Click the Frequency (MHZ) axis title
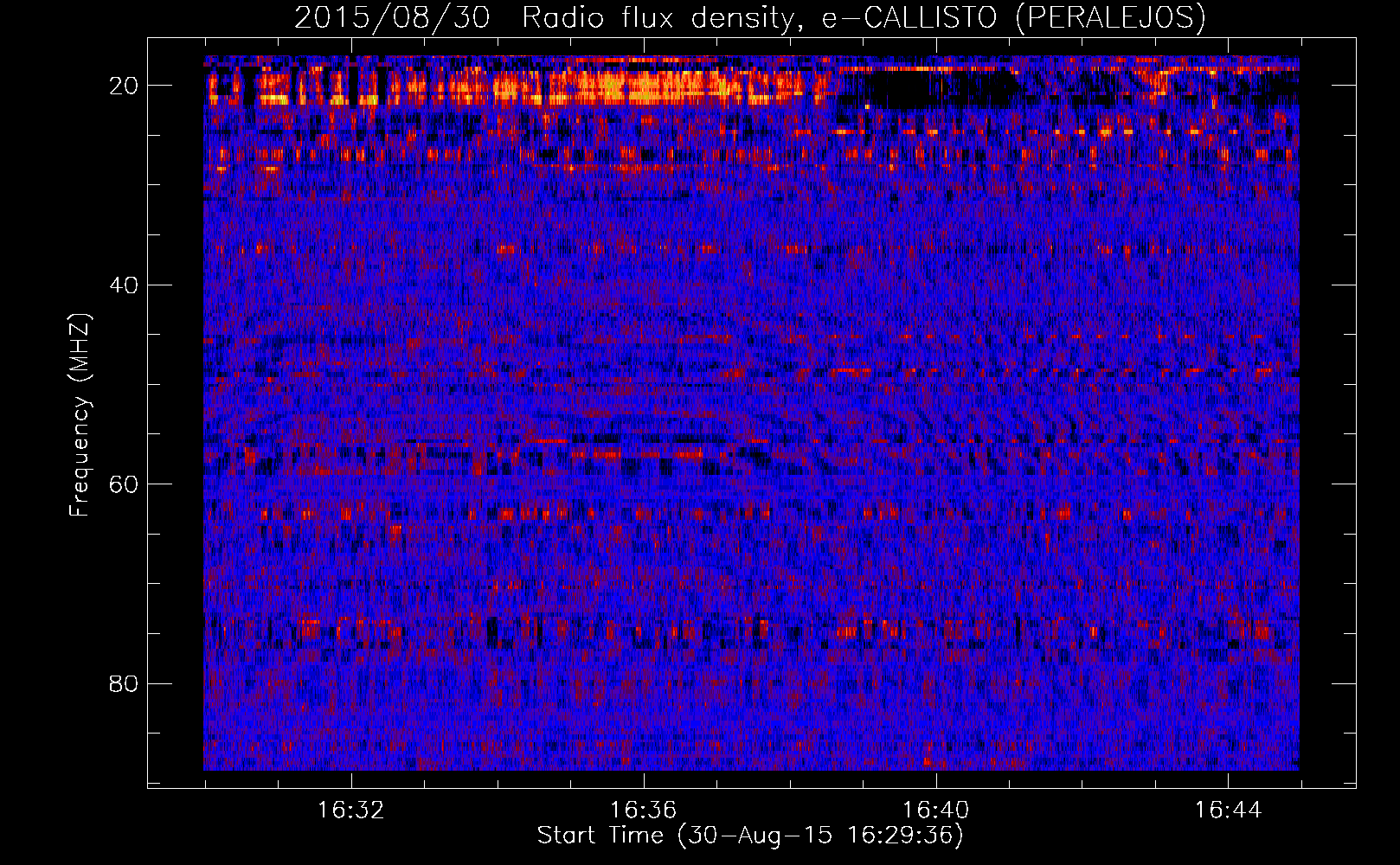The width and height of the screenshot is (1400, 865). coord(80,414)
